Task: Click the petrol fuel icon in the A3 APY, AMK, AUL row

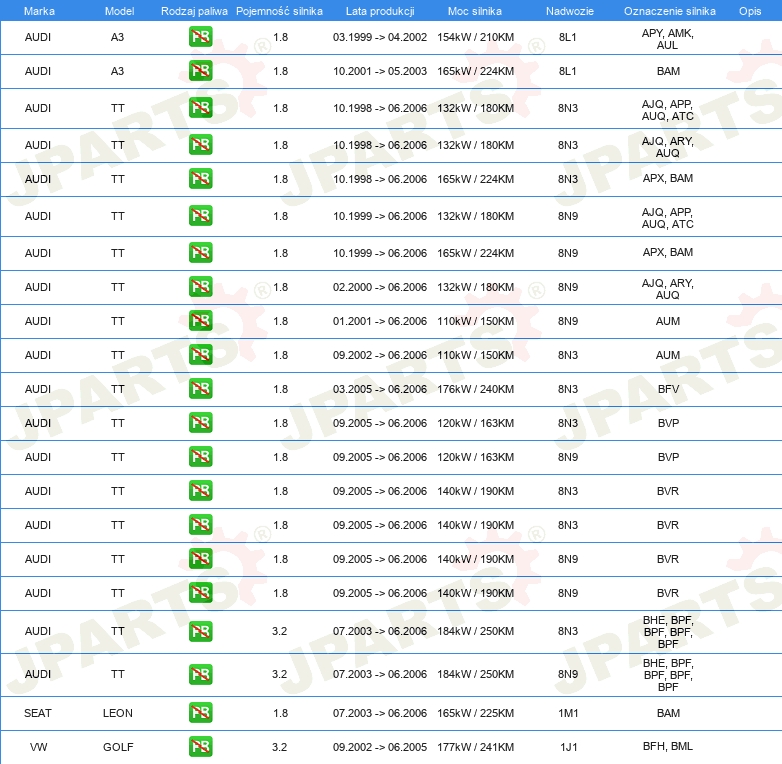Action: click(x=200, y=37)
